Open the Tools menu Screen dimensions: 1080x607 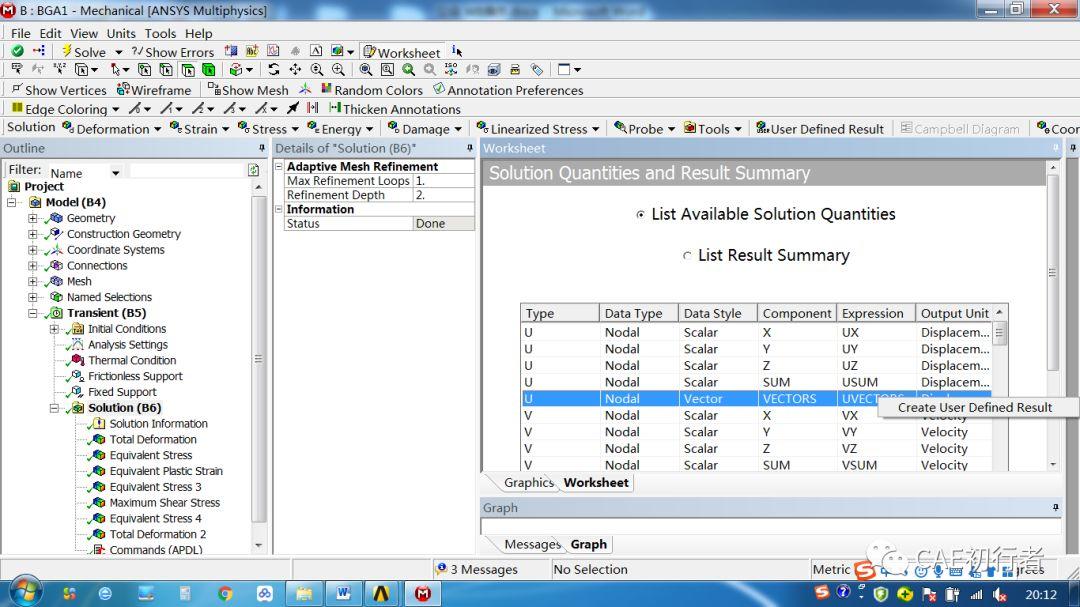(160, 33)
